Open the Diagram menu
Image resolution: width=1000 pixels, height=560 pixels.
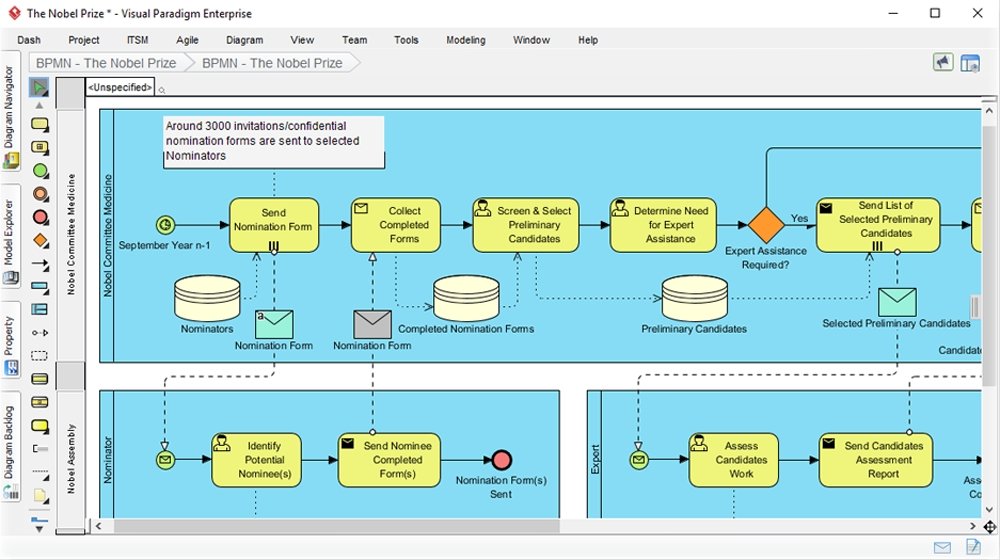click(x=244, y=40)
